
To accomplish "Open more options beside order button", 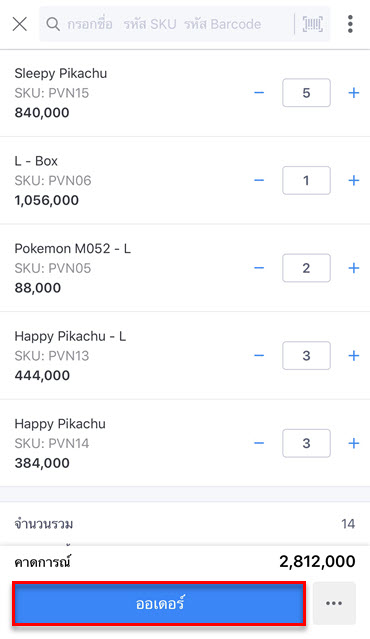I will coord(334,604).
